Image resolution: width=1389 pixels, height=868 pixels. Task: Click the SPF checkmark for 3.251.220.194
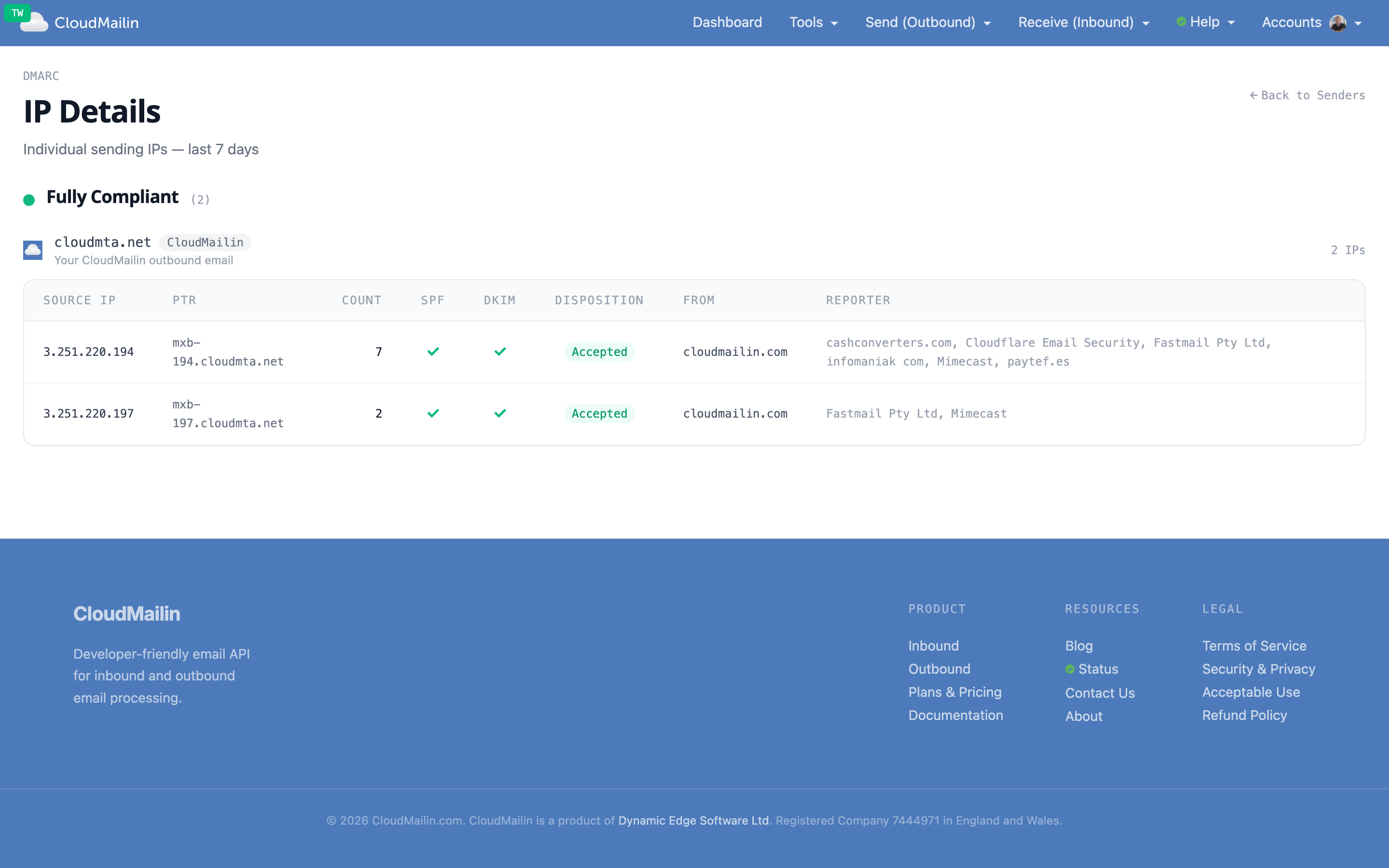pos(434,352)
